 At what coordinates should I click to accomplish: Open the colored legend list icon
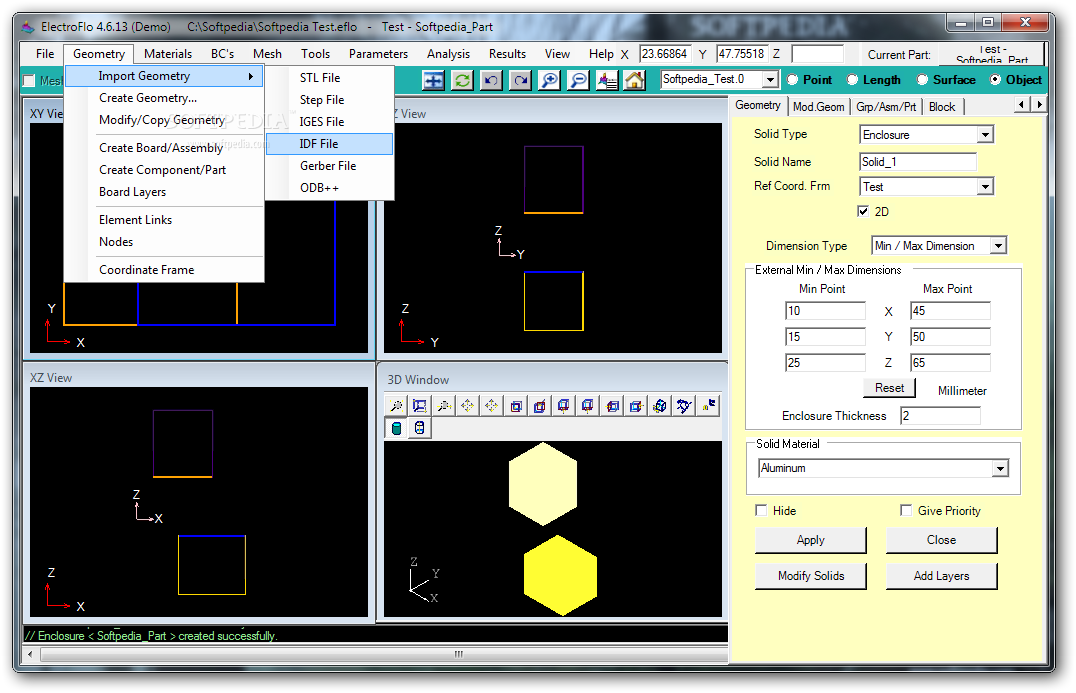pos(607,80)
